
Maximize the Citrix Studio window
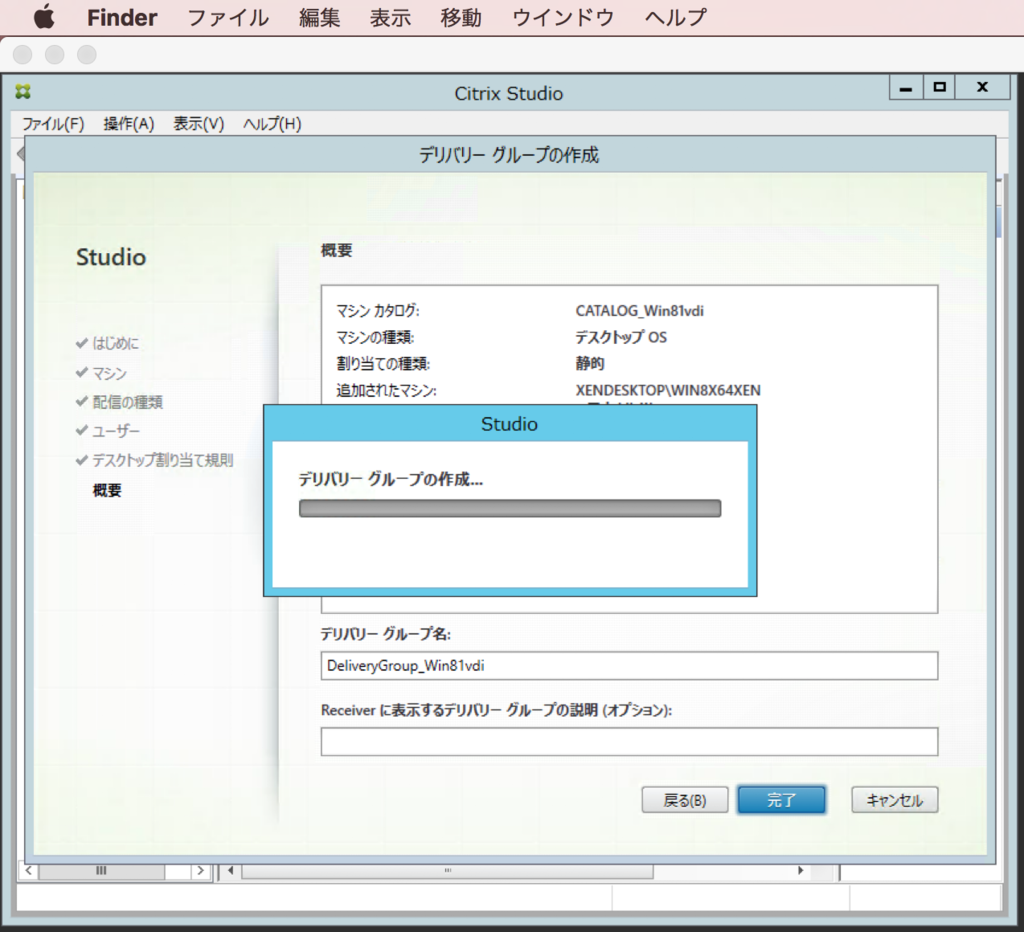939,87
